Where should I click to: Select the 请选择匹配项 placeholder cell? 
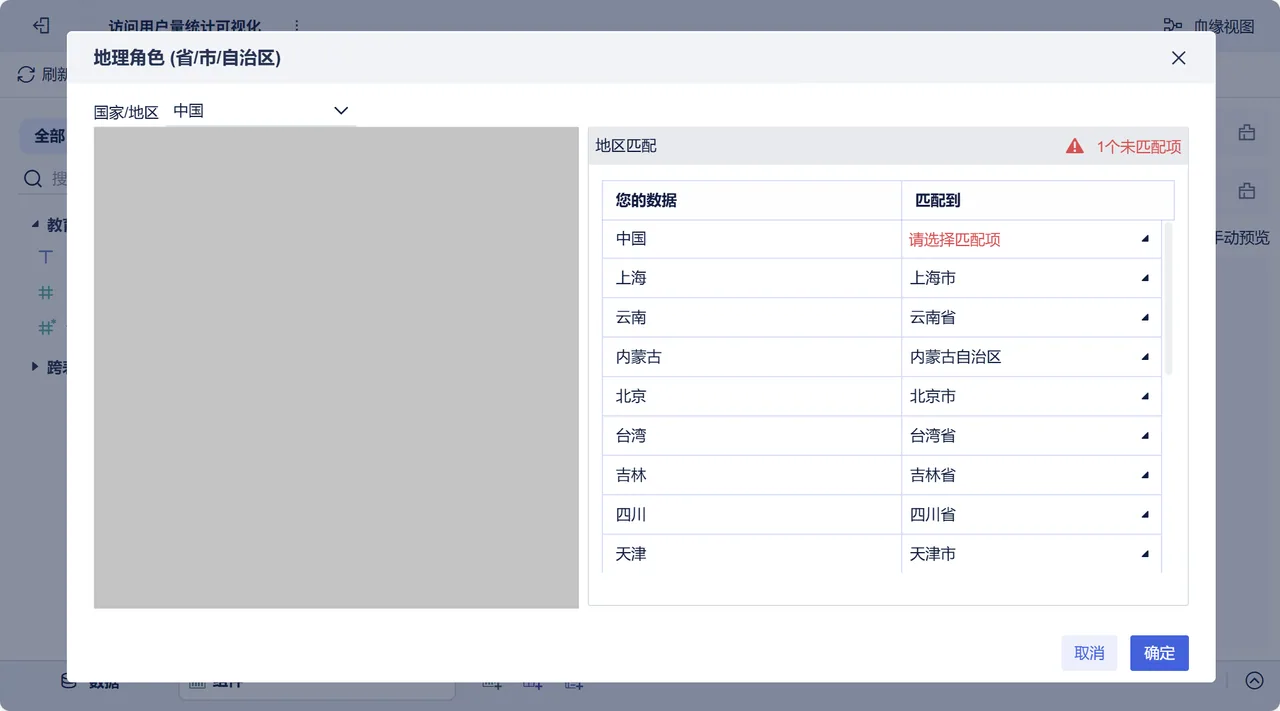(1031, 239)
